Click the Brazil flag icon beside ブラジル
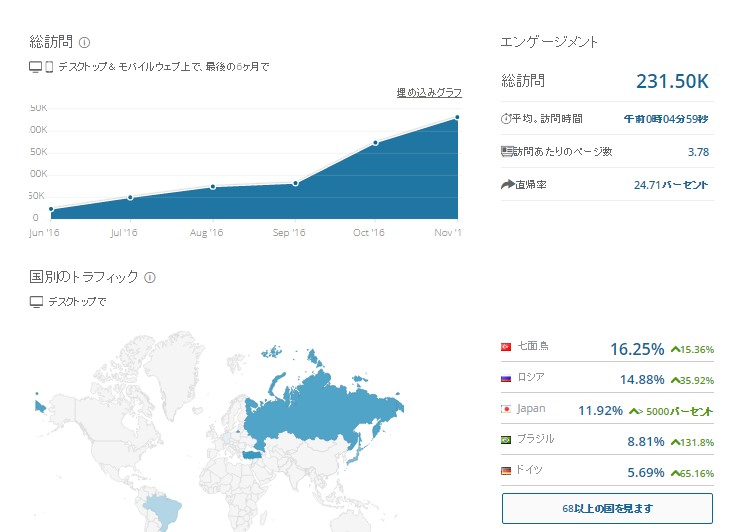The width and height of the screenshot is (742, 532). (x=506, y=440)
